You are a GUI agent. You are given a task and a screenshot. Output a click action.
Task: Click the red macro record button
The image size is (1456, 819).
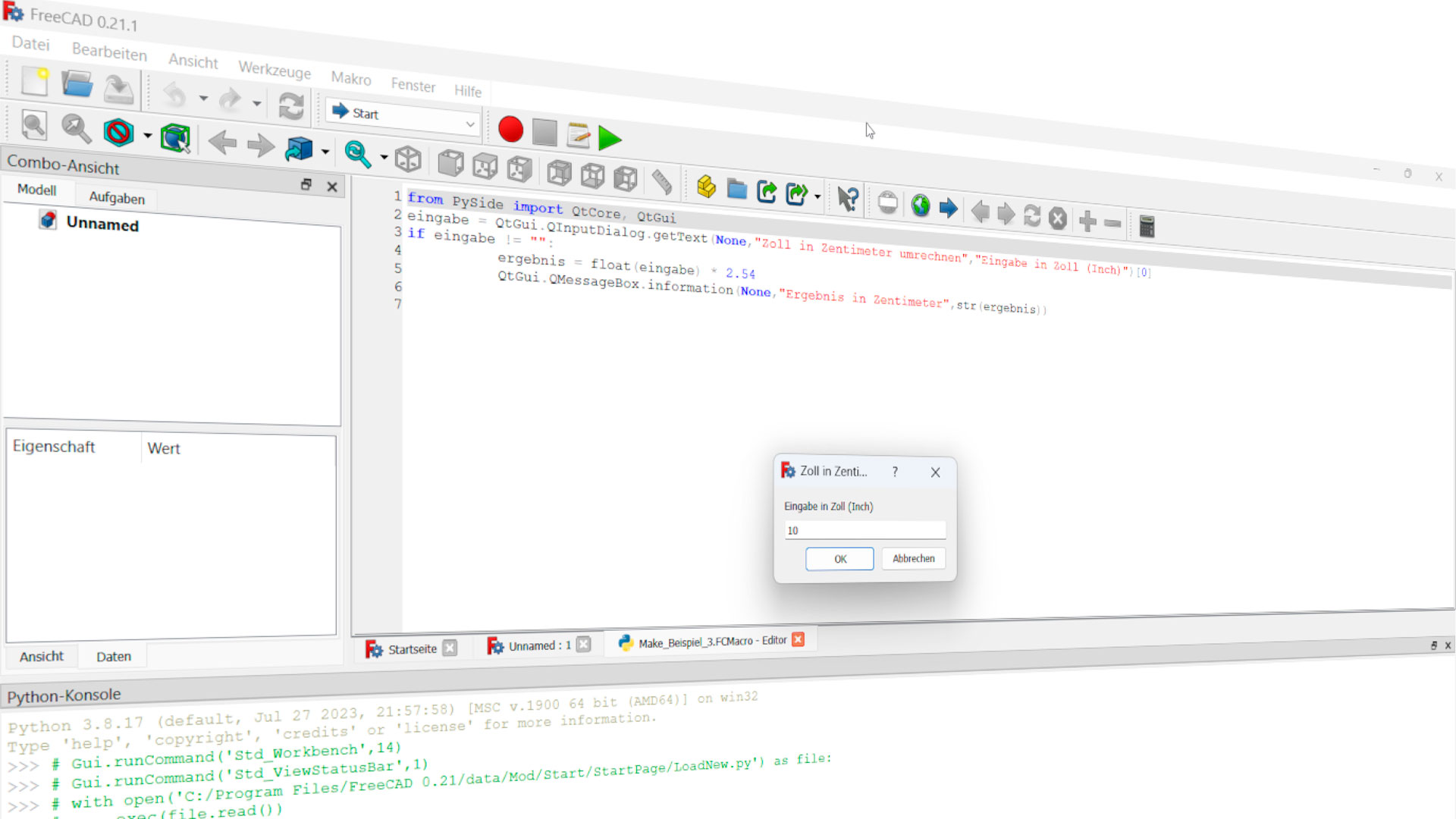510,130
